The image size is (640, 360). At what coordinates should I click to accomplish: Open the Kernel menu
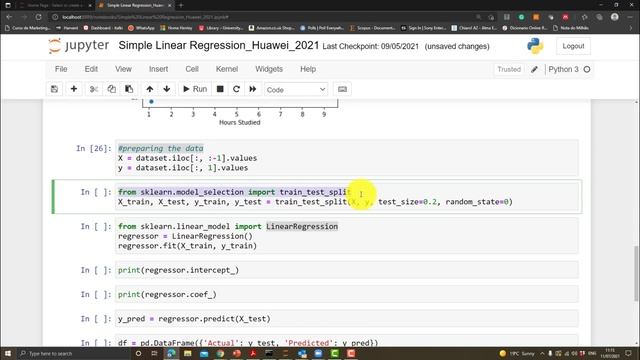227,69
